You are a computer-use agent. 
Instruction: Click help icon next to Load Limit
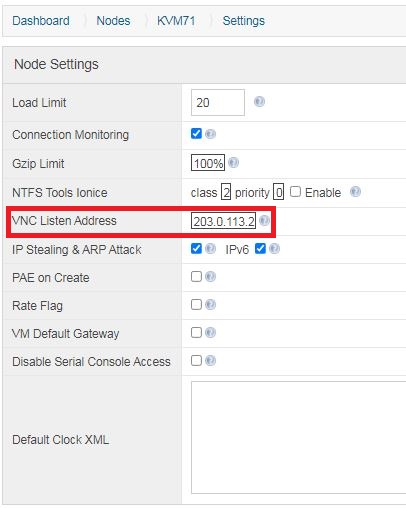point(259,101)
